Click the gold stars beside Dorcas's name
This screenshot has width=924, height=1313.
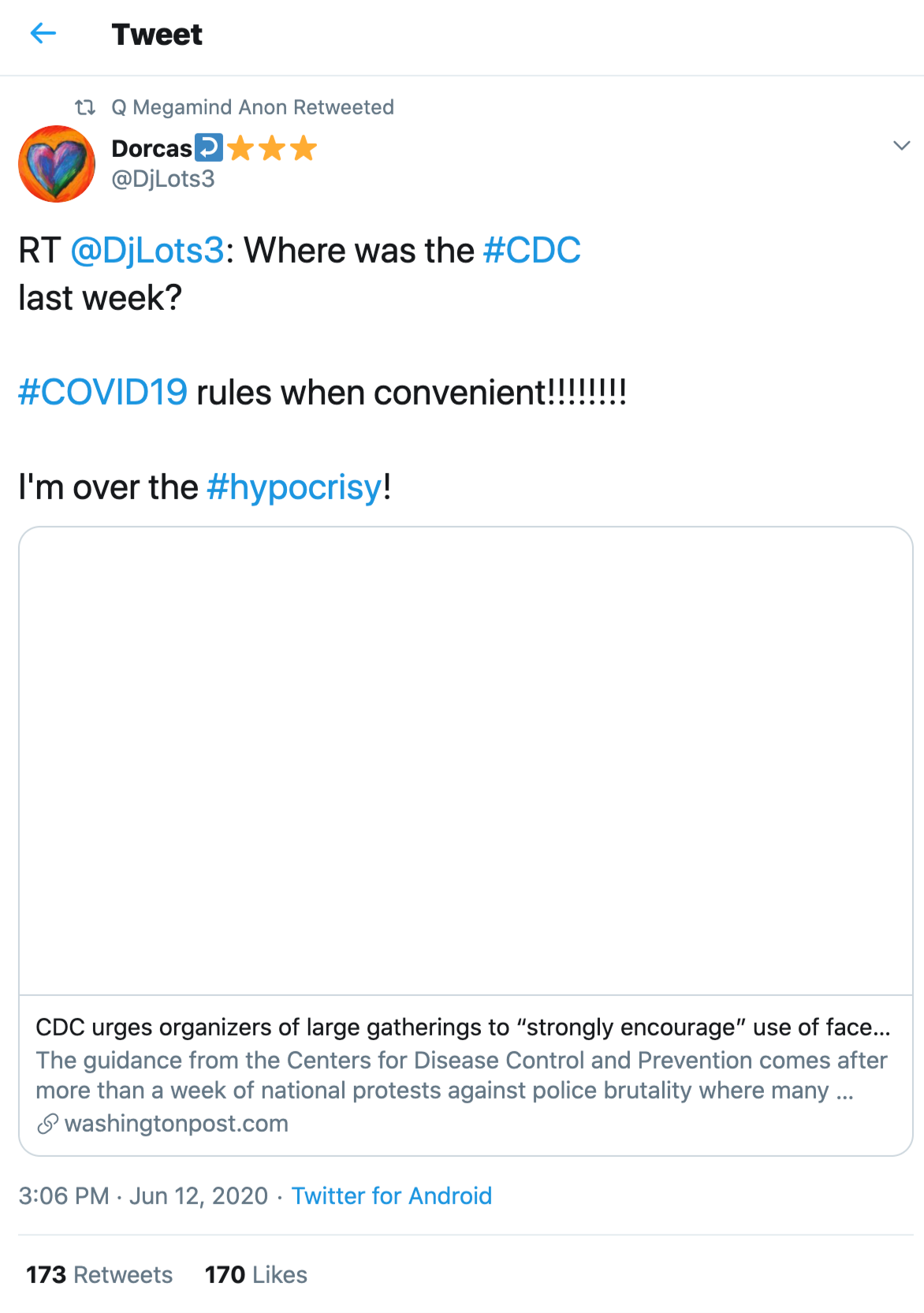(x=272, y=148)
